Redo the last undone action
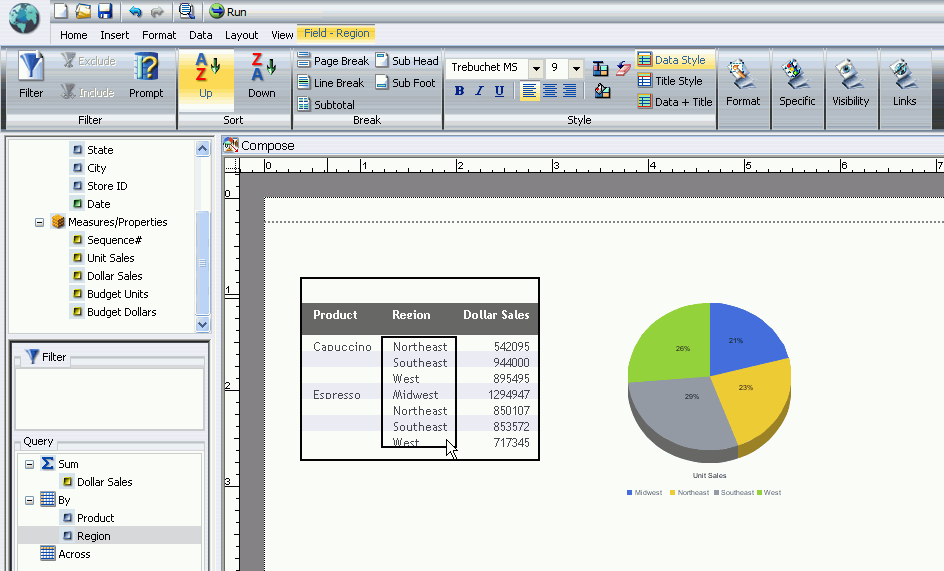 (157, 11)
